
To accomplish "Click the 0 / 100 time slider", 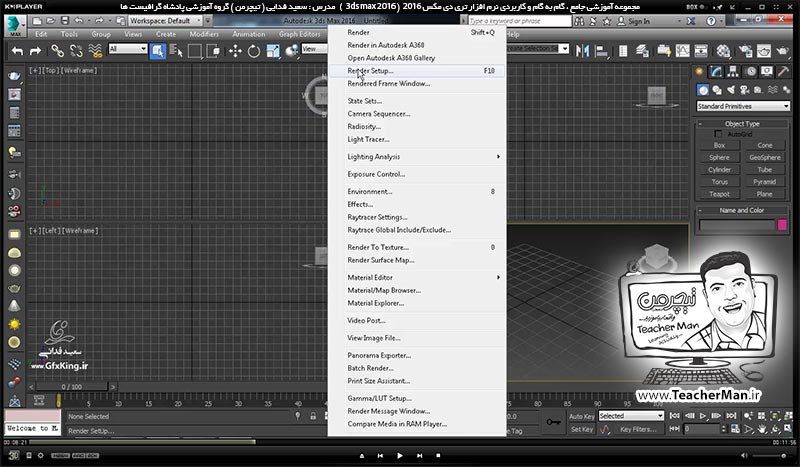I will [x=71, y=387].
